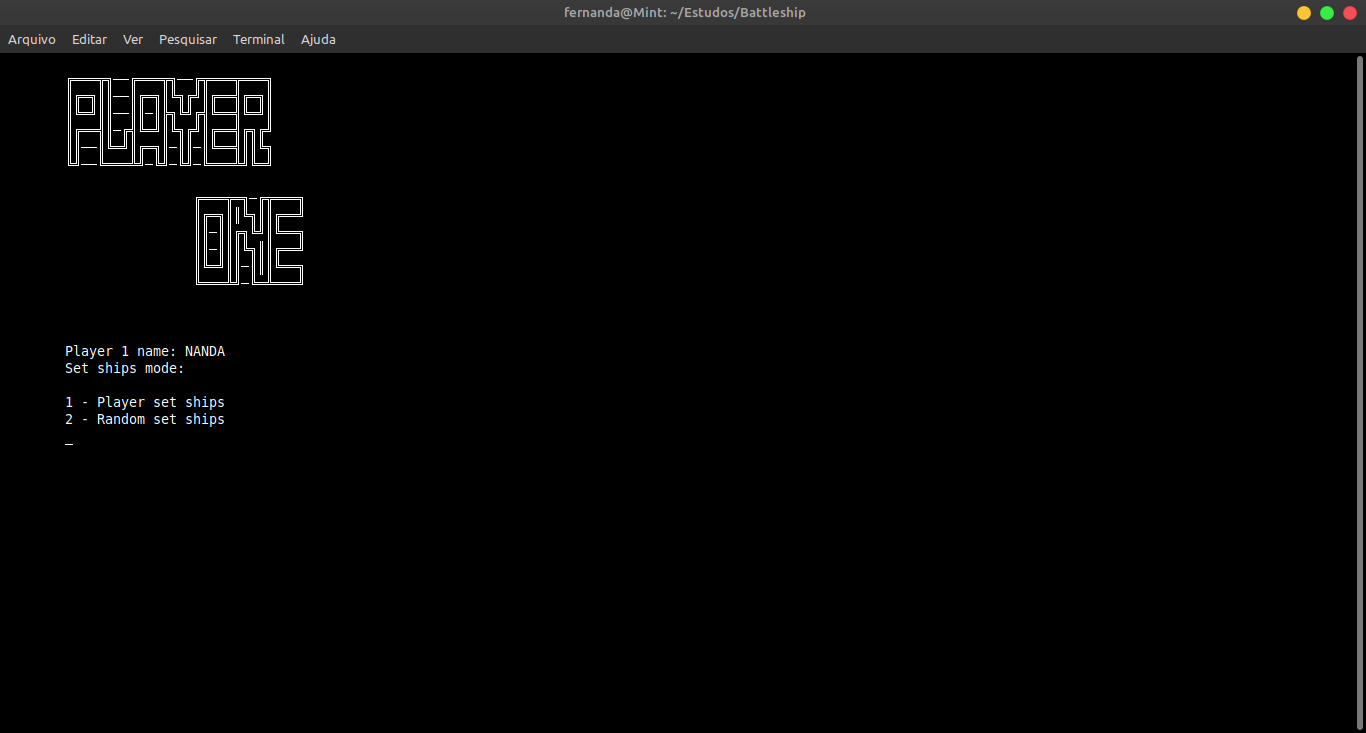Click the green maximize circle icon

pos(1326,12)
